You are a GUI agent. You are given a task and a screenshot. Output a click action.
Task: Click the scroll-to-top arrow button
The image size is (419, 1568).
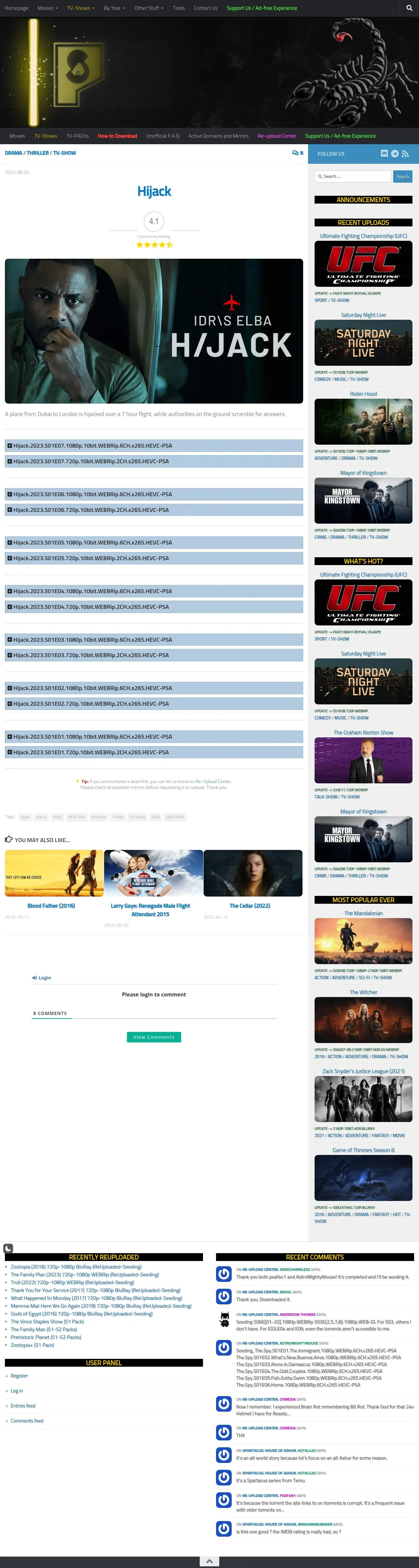click(x=209, y=1561)
